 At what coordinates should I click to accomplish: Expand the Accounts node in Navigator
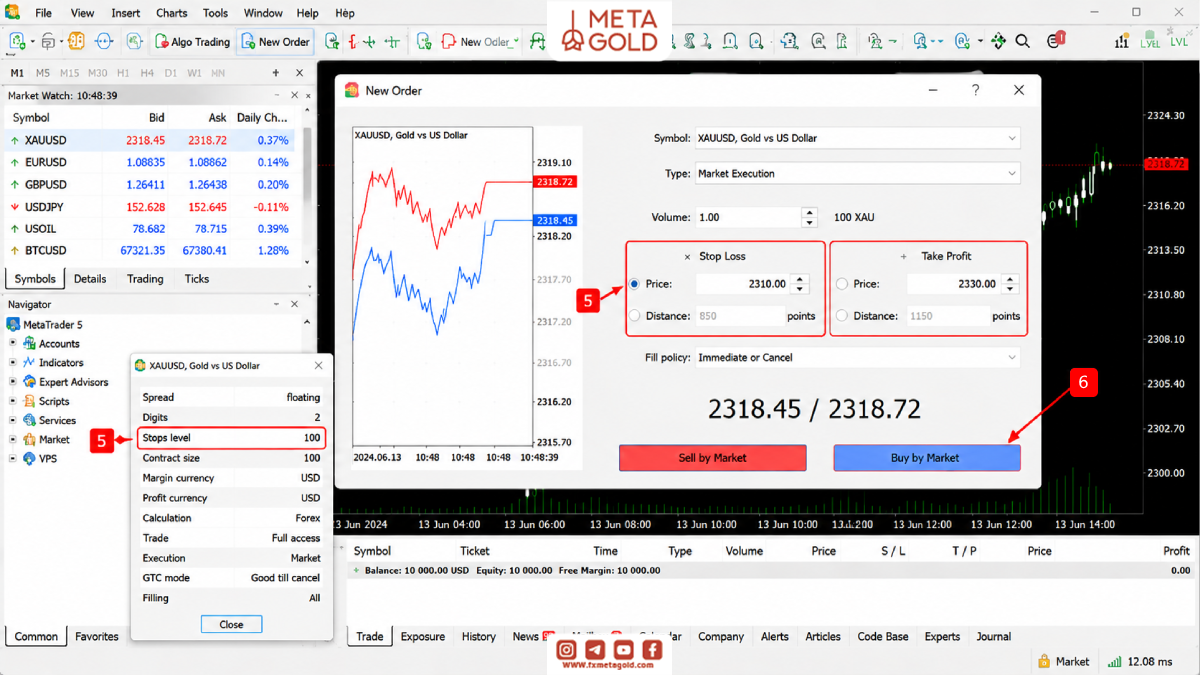tap(13, 343)
